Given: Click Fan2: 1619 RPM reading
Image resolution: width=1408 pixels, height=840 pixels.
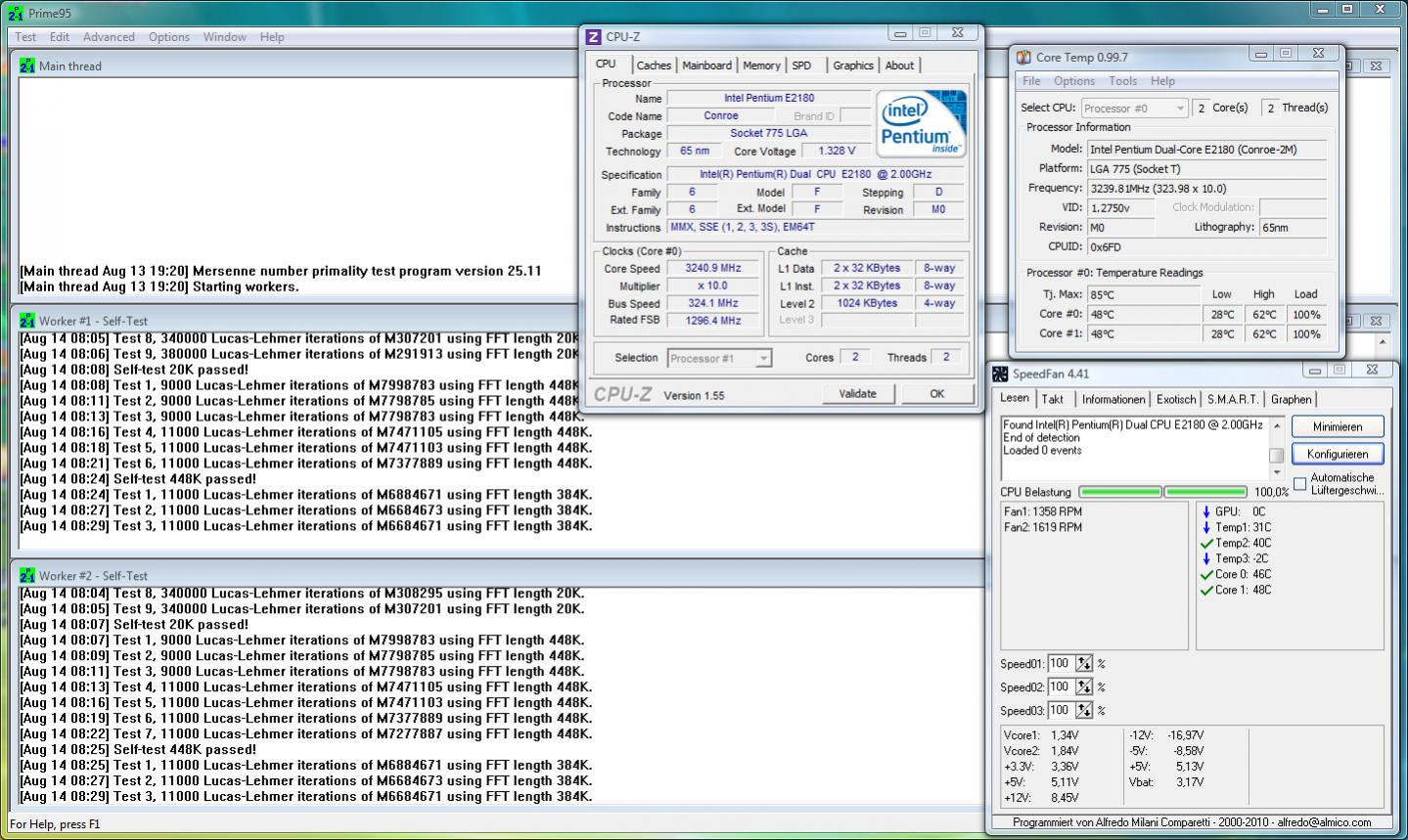Looking at the screenshot, I should (1043, 527).
